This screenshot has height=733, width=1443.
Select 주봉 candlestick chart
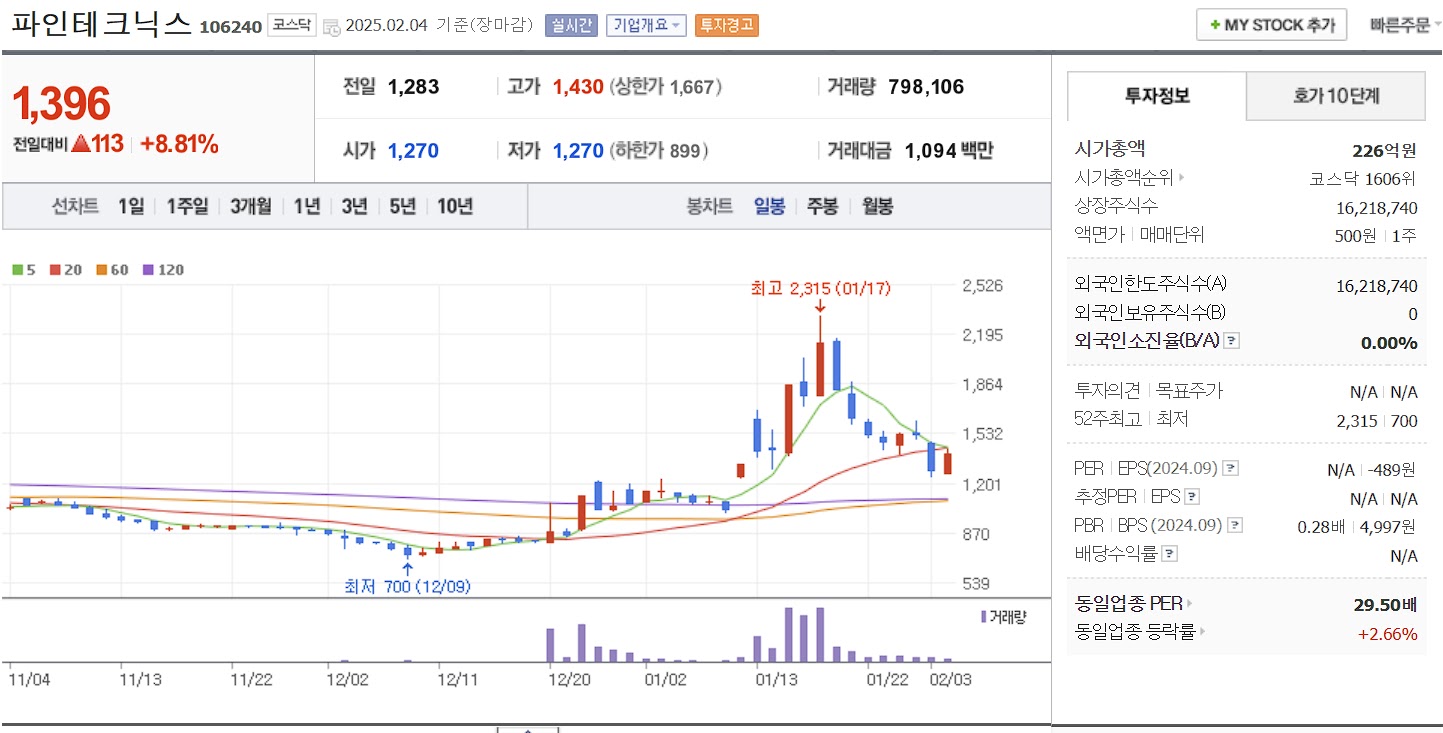tap(823, 207)
